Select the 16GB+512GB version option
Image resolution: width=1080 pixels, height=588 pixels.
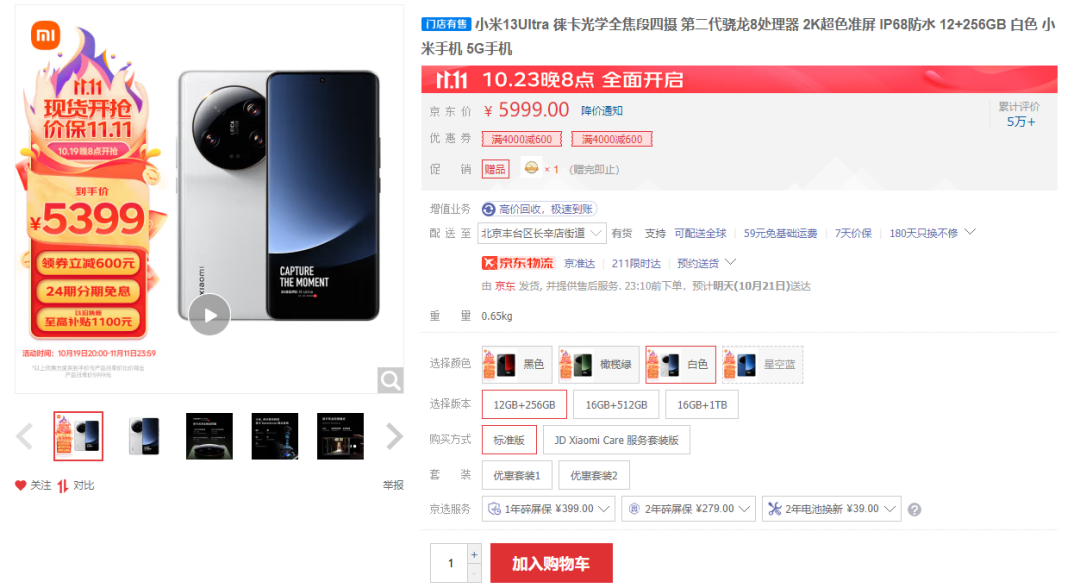click(616, 405)
